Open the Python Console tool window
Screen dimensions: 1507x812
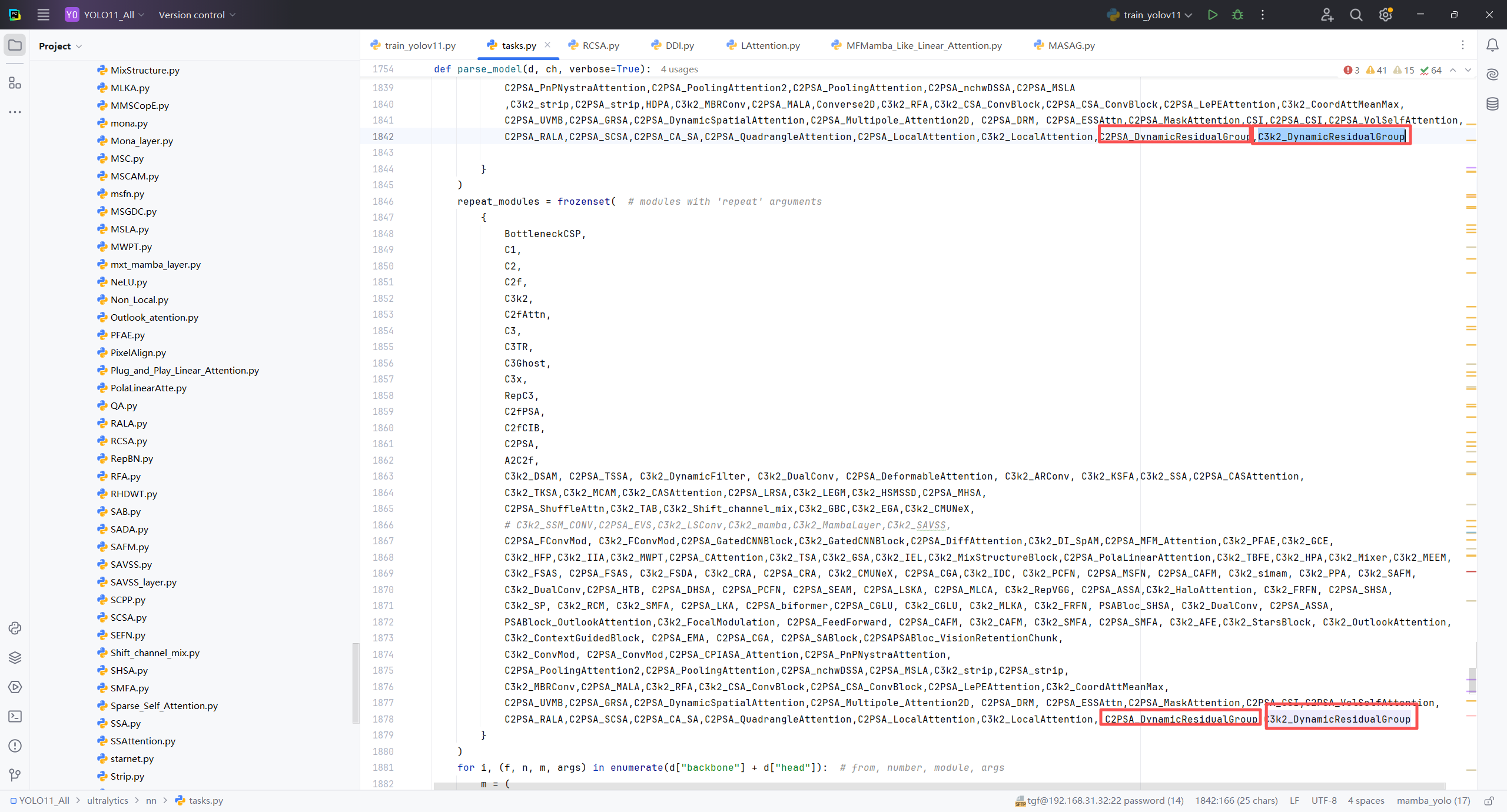pyautogui.click(x=15, y=628)
